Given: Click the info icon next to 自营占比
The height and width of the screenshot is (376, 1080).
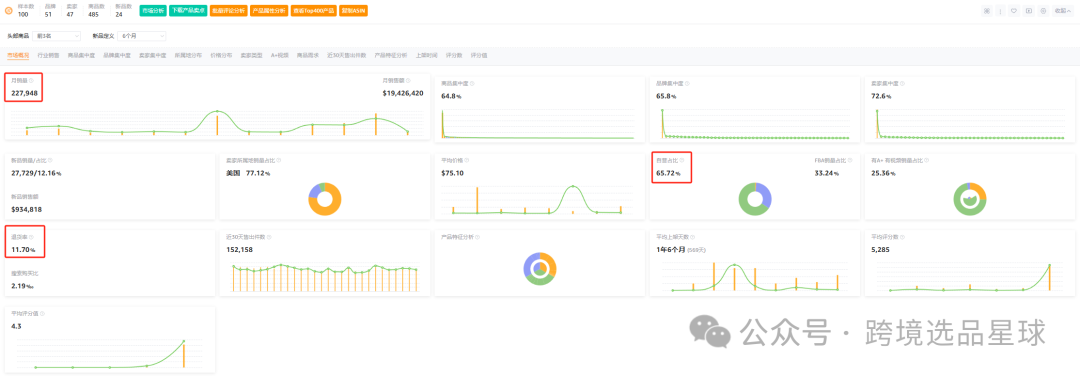Looking at the screenshot, I should [x=682, y=160].
